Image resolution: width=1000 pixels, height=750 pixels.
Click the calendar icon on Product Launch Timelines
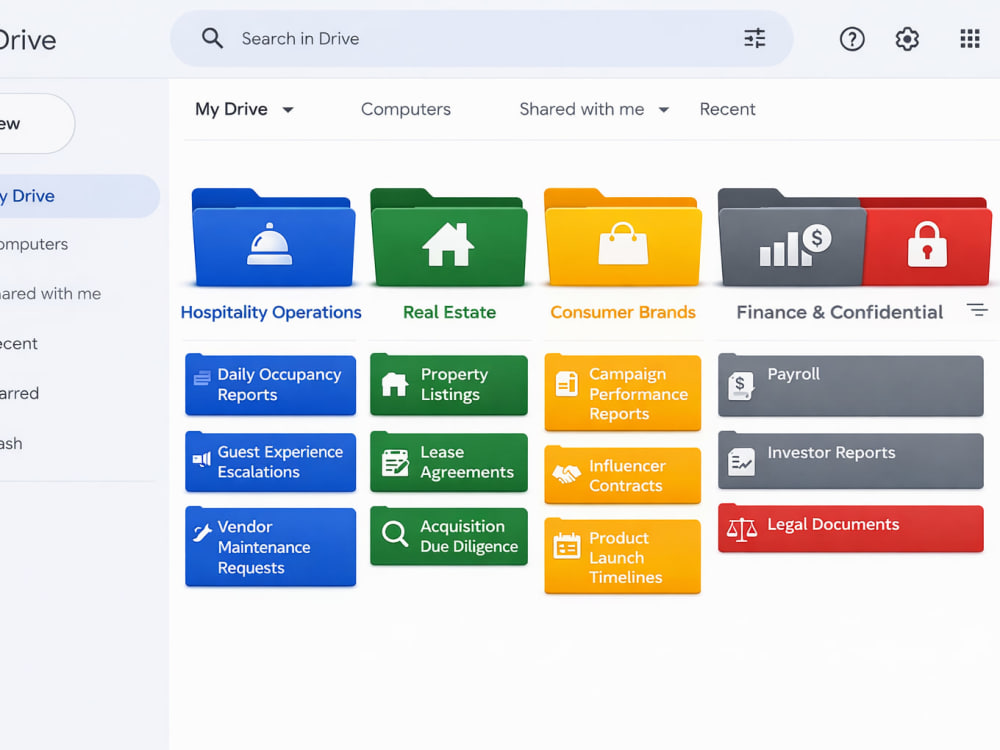click(566, 546)
